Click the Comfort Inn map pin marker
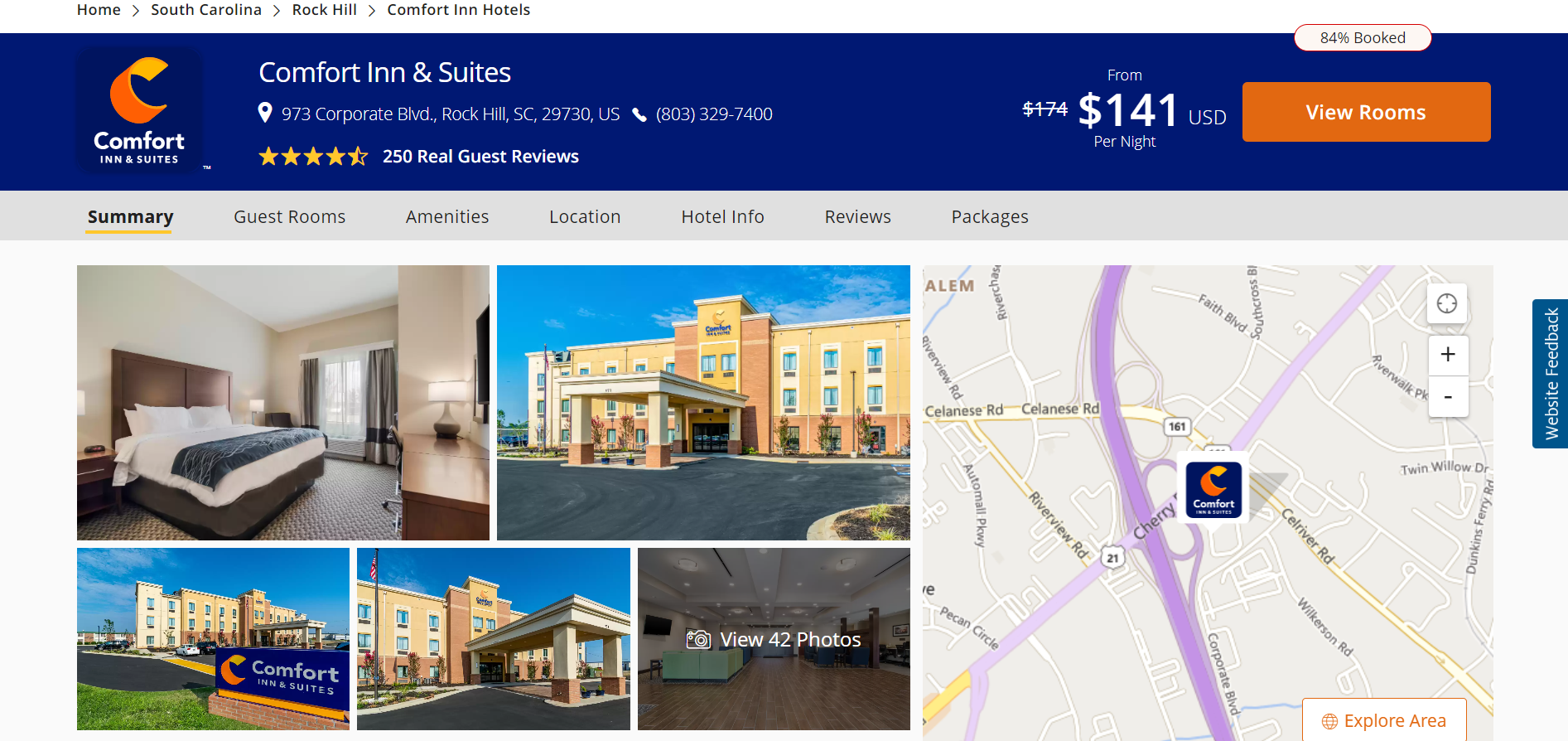This screenshot has width=1568, height=741. point(1213,489)
